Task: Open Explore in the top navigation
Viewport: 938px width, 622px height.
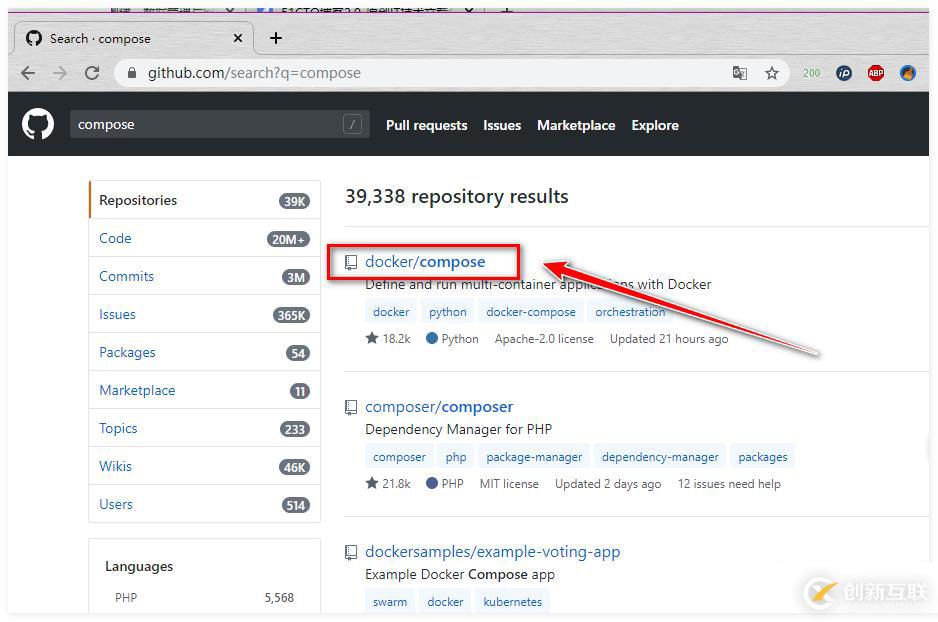Action: click(x=655, y=125)
